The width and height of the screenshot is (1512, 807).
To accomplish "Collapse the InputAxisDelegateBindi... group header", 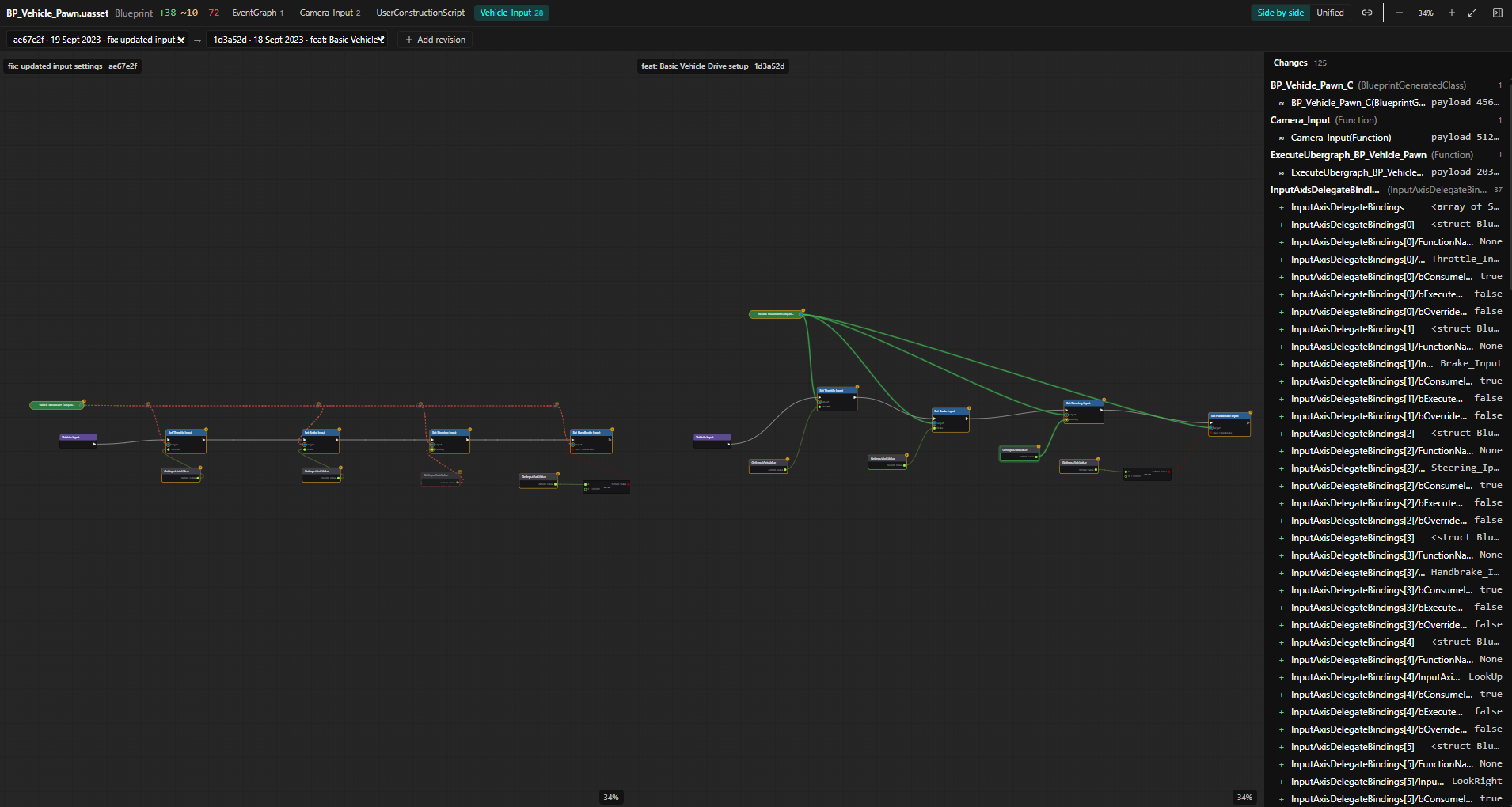I will [x=1386, y=190].
